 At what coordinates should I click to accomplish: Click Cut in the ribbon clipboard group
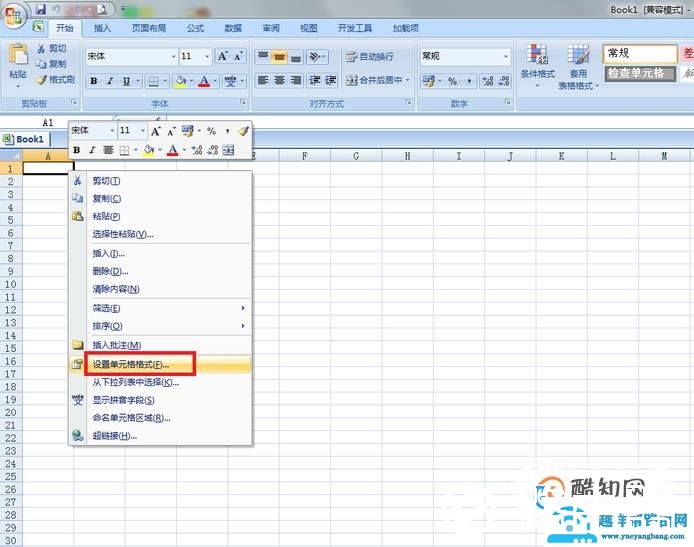point(52,48)
